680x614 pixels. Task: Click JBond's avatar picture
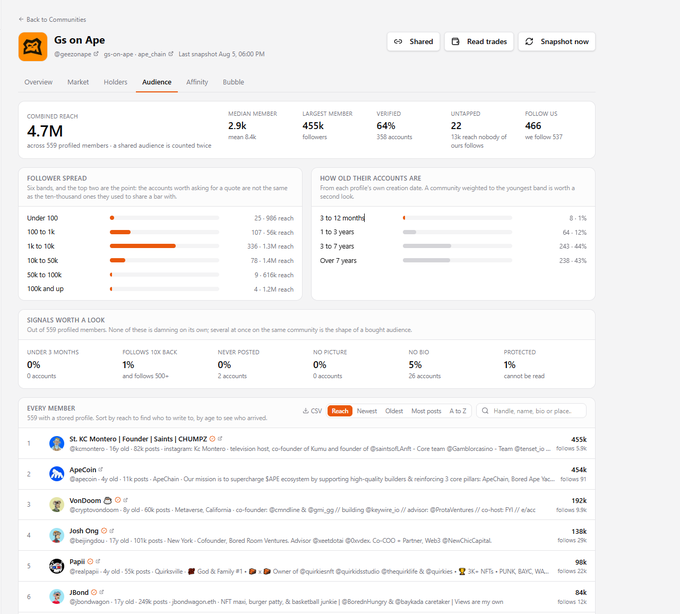(x=56, y=597)
